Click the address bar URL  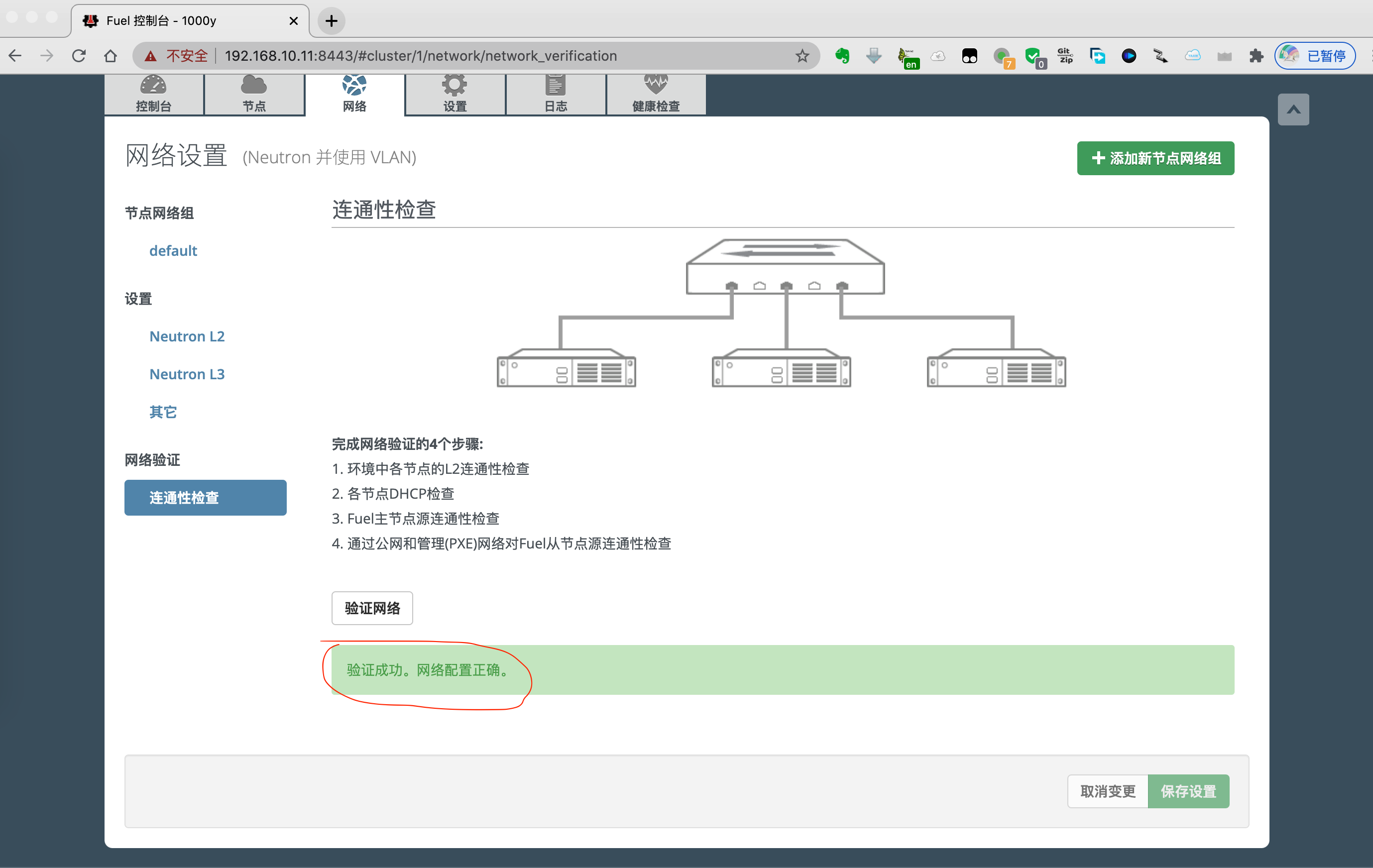tap(421, 56)
